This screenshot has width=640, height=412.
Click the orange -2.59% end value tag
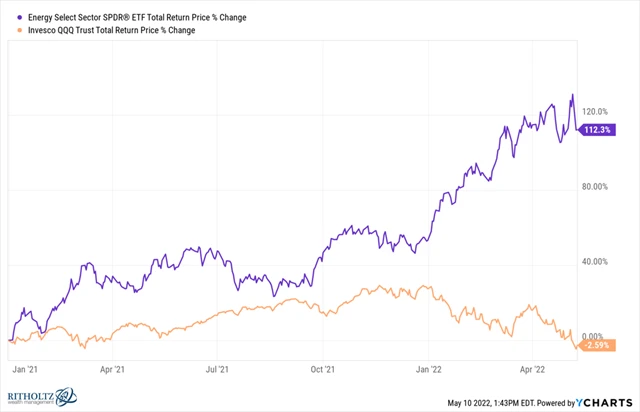596,345
